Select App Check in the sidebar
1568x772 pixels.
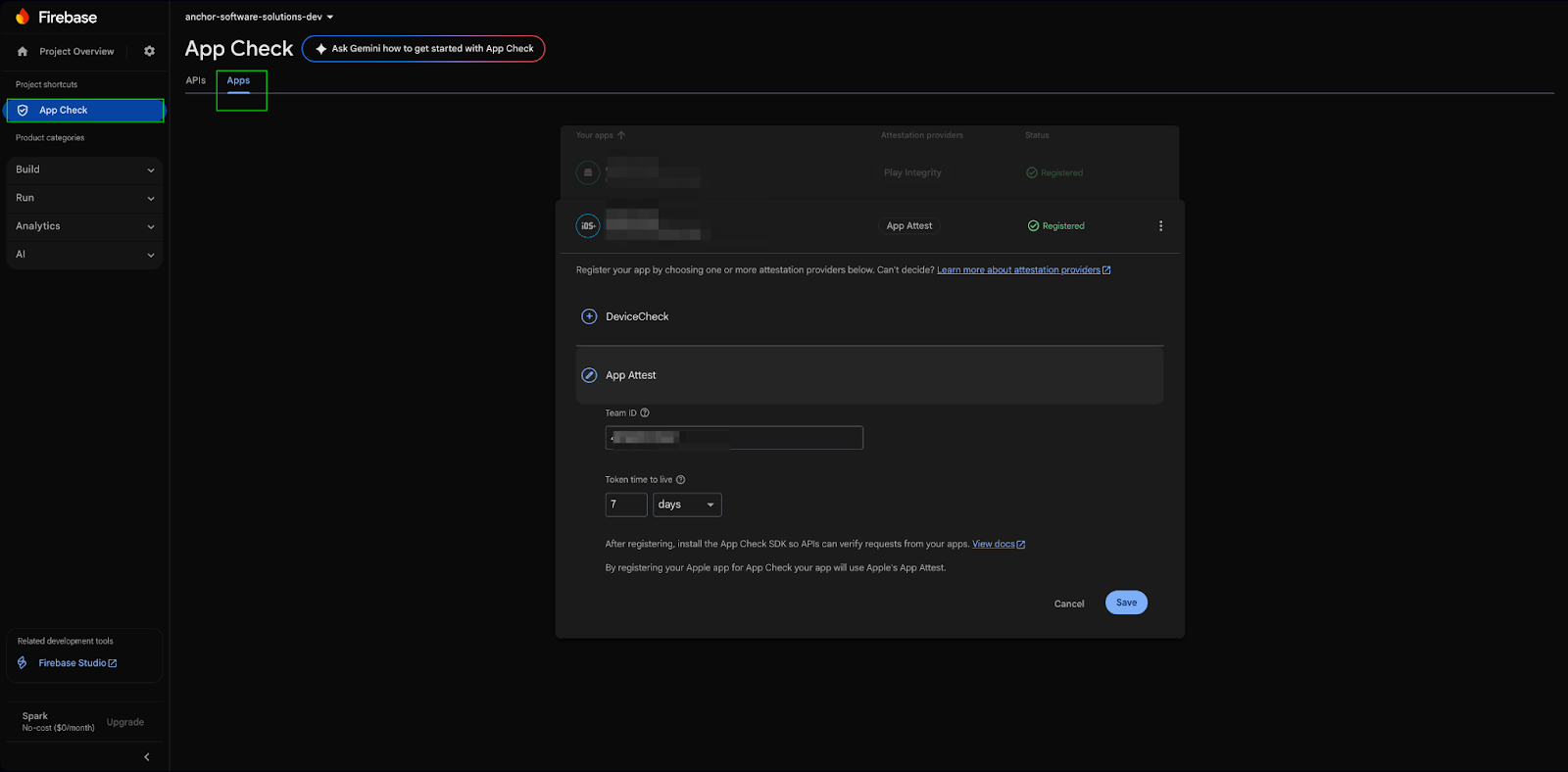click(x=85, y=110)
